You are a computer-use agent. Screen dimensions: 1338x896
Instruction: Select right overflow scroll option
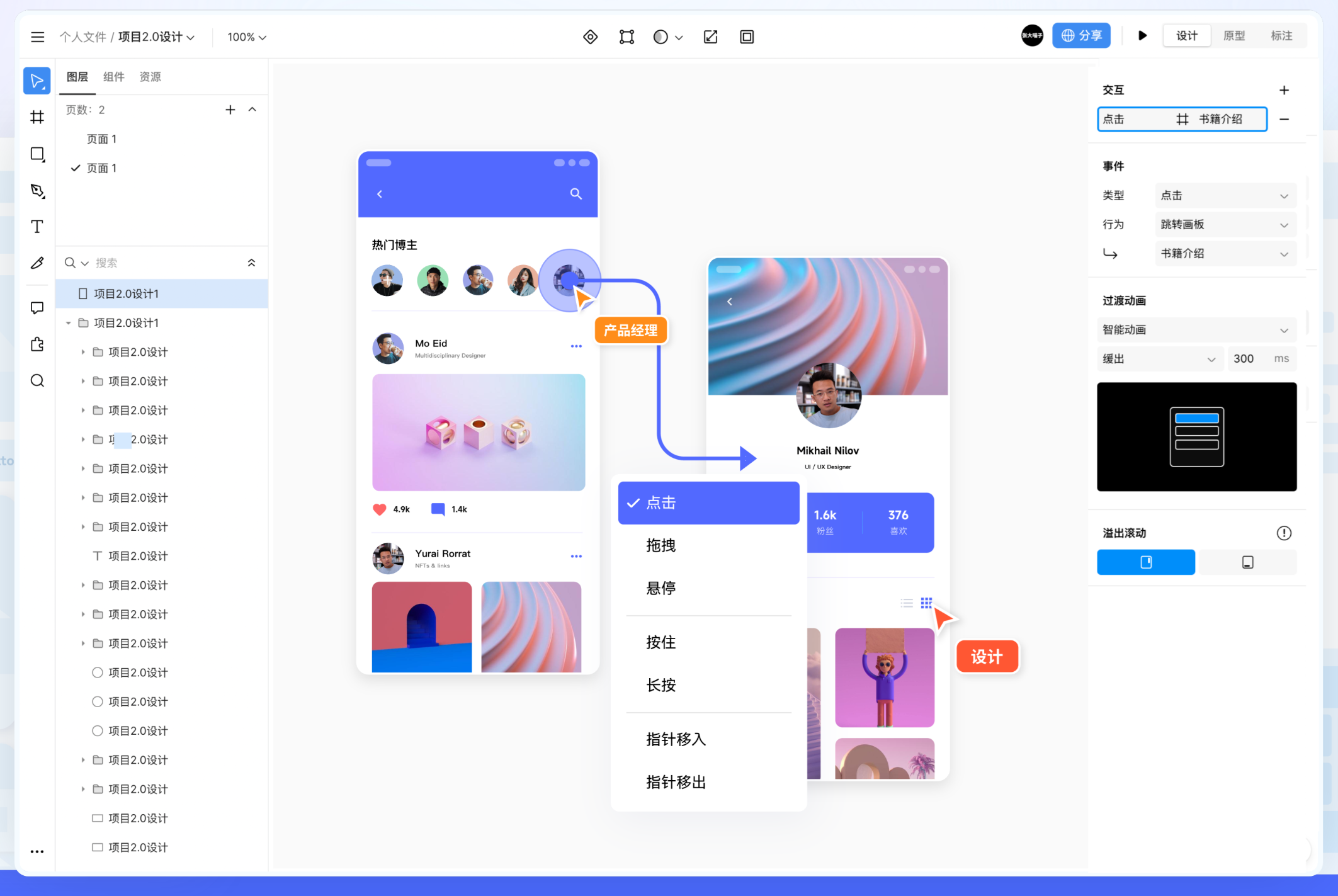coord(1247,562)
